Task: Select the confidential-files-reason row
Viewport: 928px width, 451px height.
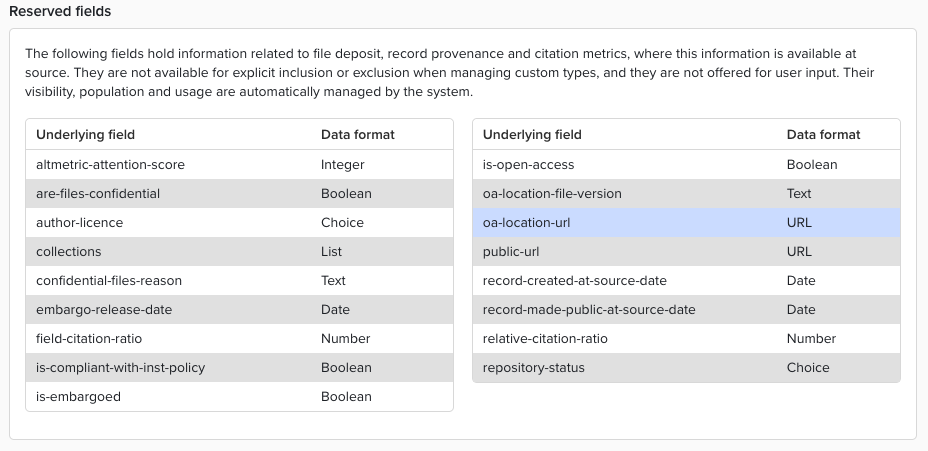Action: pyautogui.click(x=109, y=281)
